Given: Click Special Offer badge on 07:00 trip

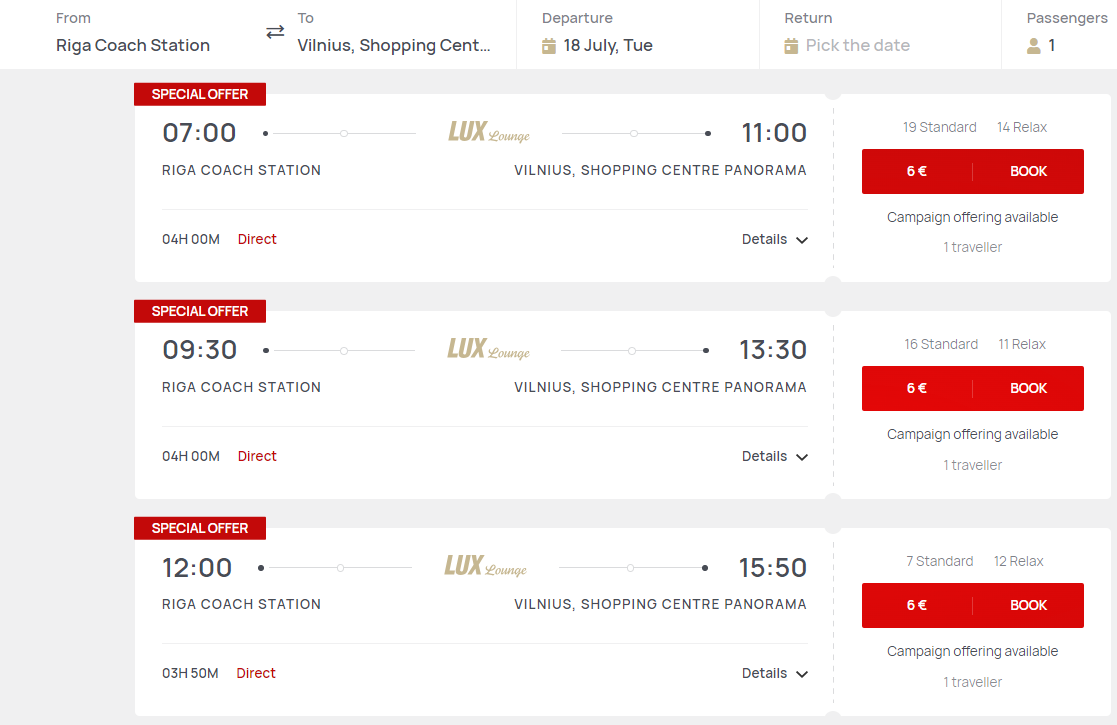Looking at the screenshot, I should 200,94.
